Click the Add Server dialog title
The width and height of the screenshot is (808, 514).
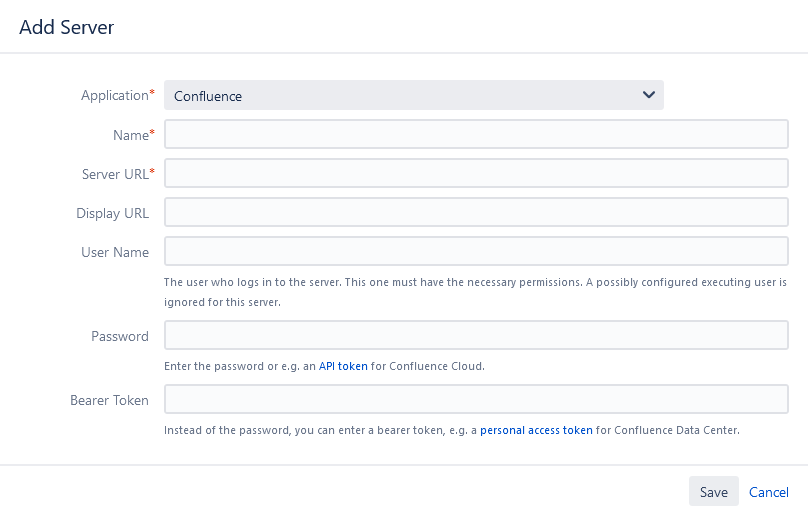[x=66, y=27]
